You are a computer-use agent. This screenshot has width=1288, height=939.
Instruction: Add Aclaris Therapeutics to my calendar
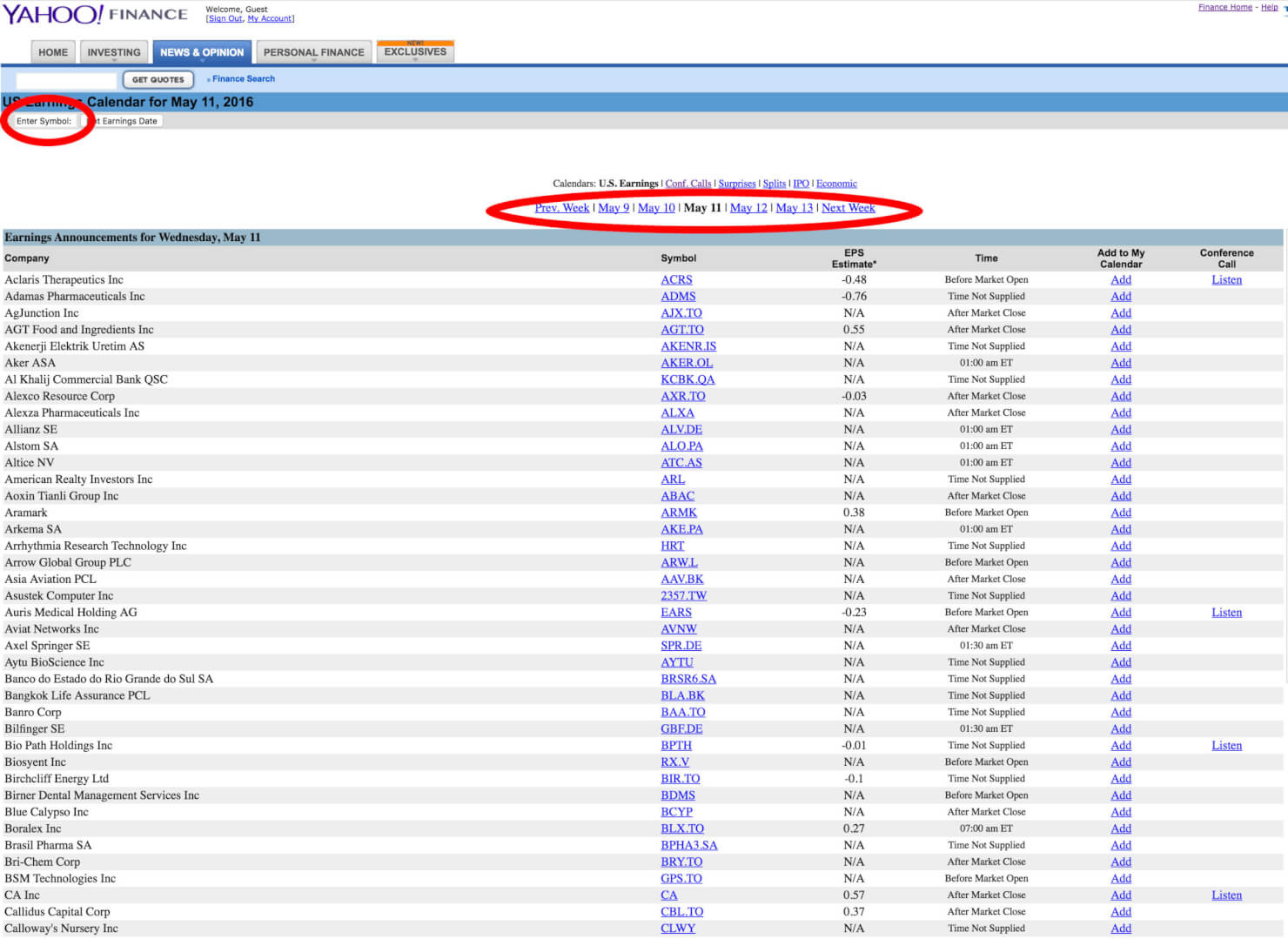[1121, 280]
